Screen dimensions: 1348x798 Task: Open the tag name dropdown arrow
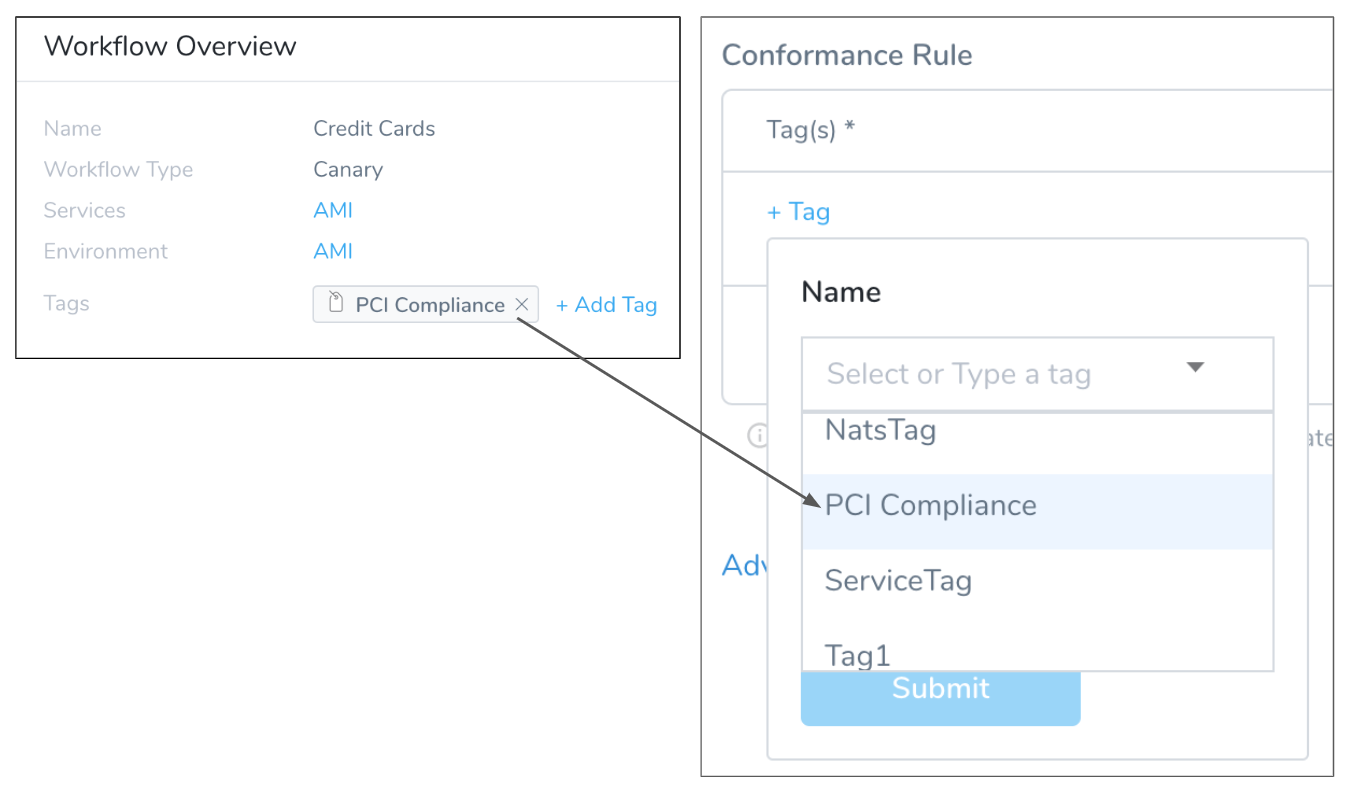click(1194, 368)
